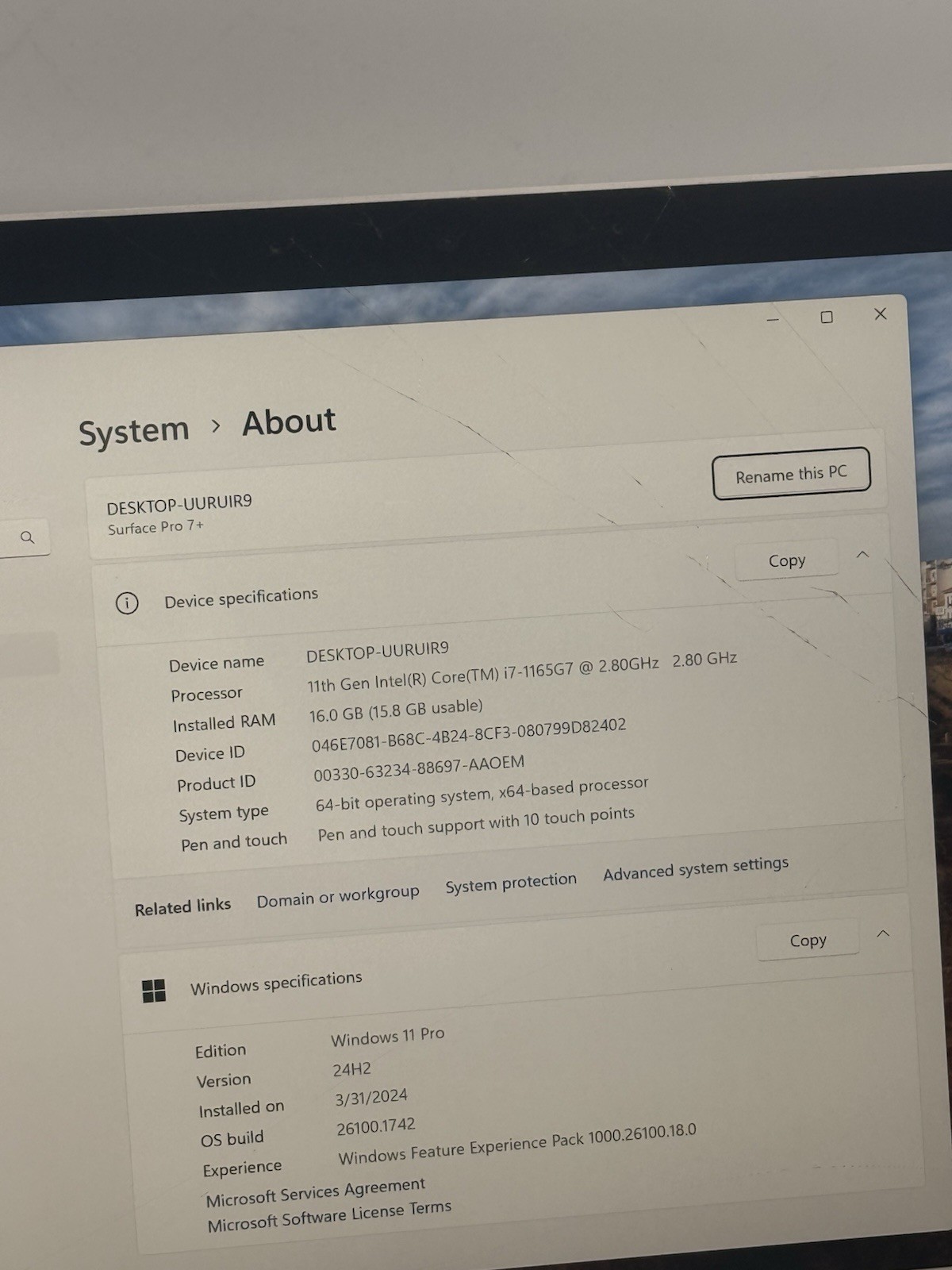Open System protection link

[x=511, y=883]
